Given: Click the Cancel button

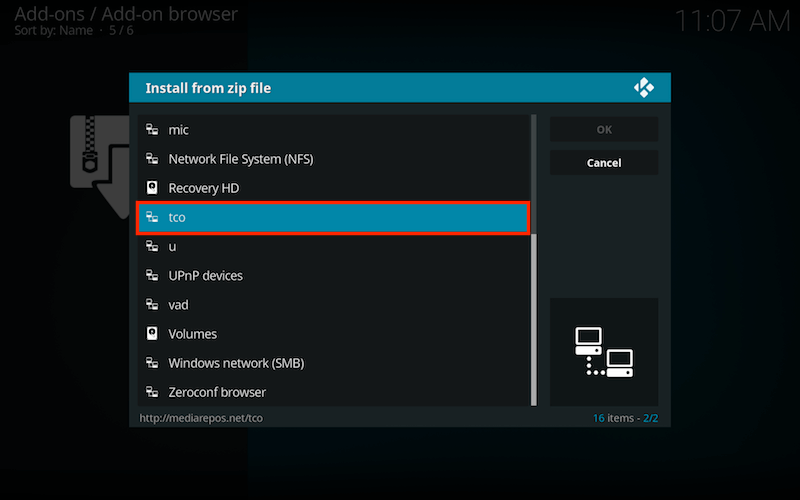Looking at the screenshot, I should click(x=604, y=163).
